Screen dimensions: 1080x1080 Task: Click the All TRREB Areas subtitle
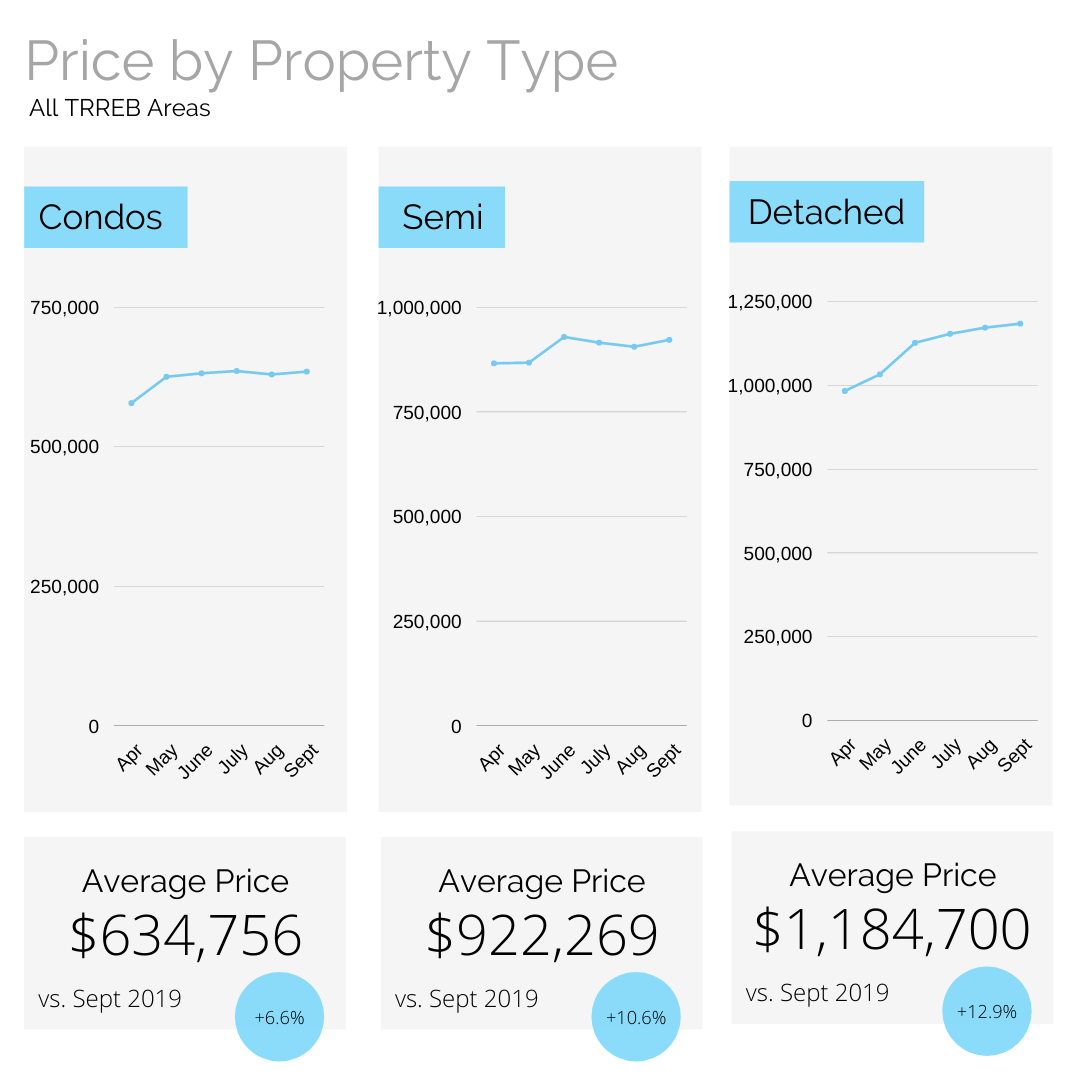click(120, 108)
